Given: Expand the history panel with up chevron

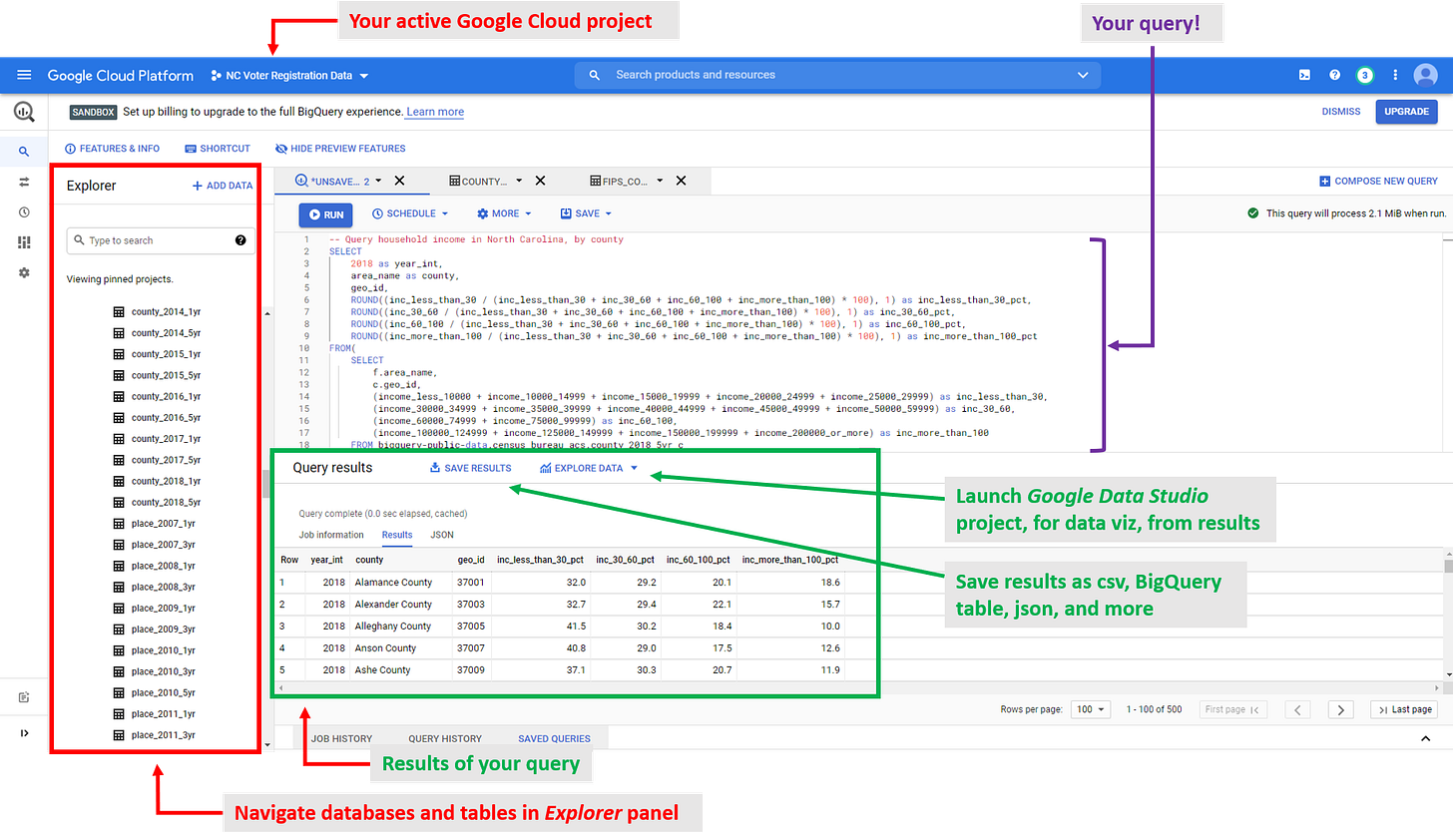Looking at the screenshot, I should point(1425,738).
